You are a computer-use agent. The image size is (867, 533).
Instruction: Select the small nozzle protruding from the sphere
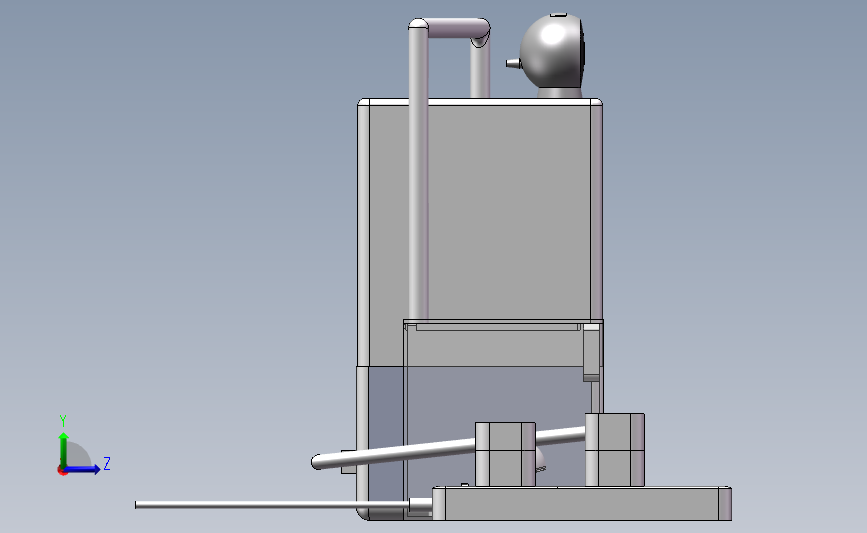tap(513, 64)
